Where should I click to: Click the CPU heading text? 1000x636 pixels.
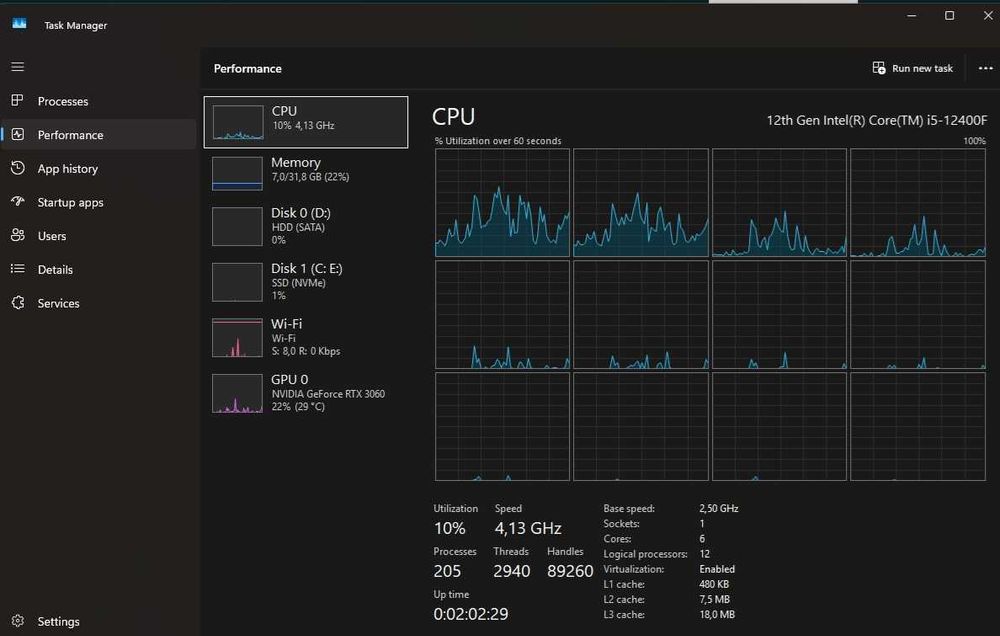[x=453, y=117]
